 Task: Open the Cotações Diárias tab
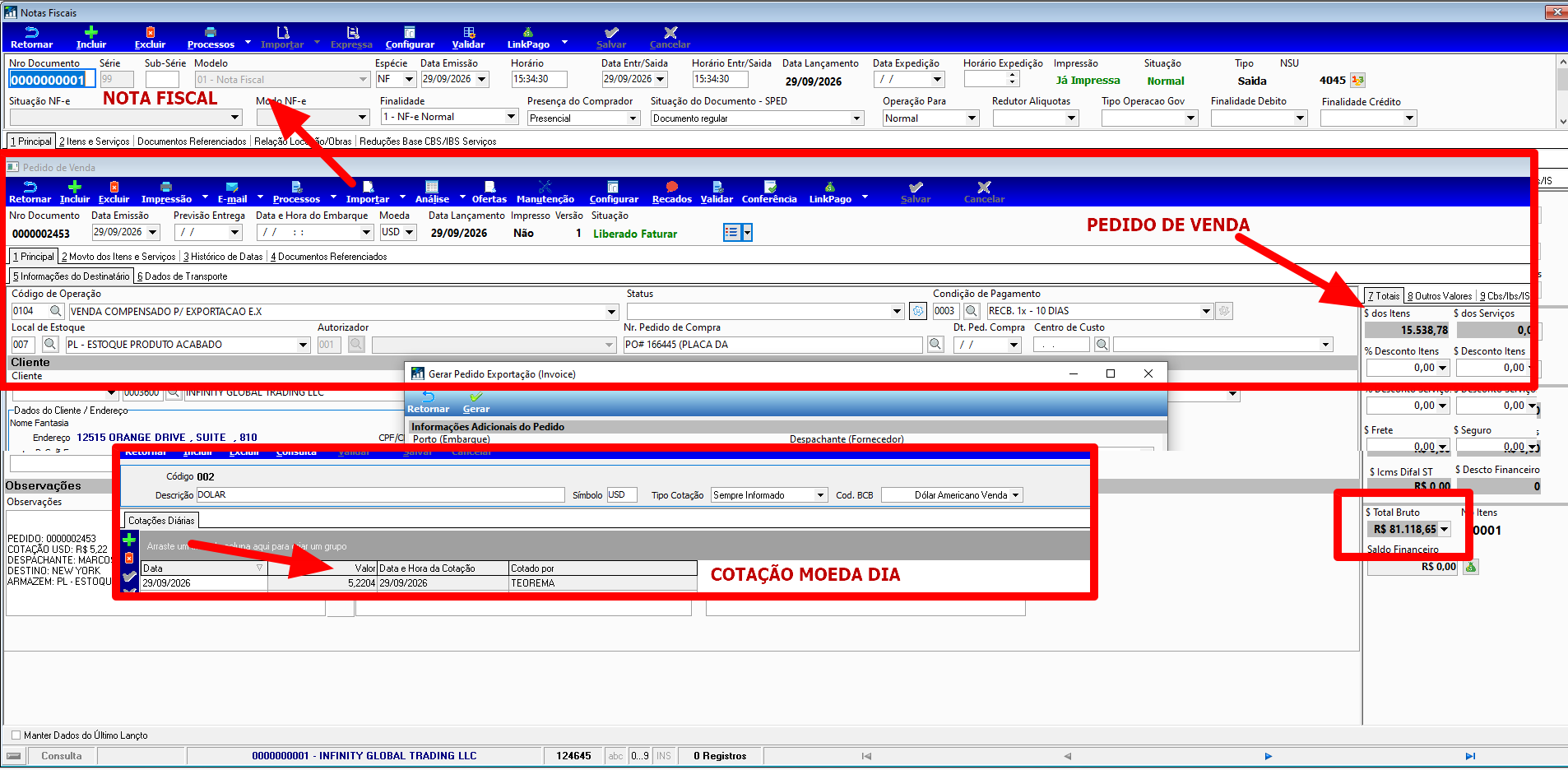click(161, 521)
